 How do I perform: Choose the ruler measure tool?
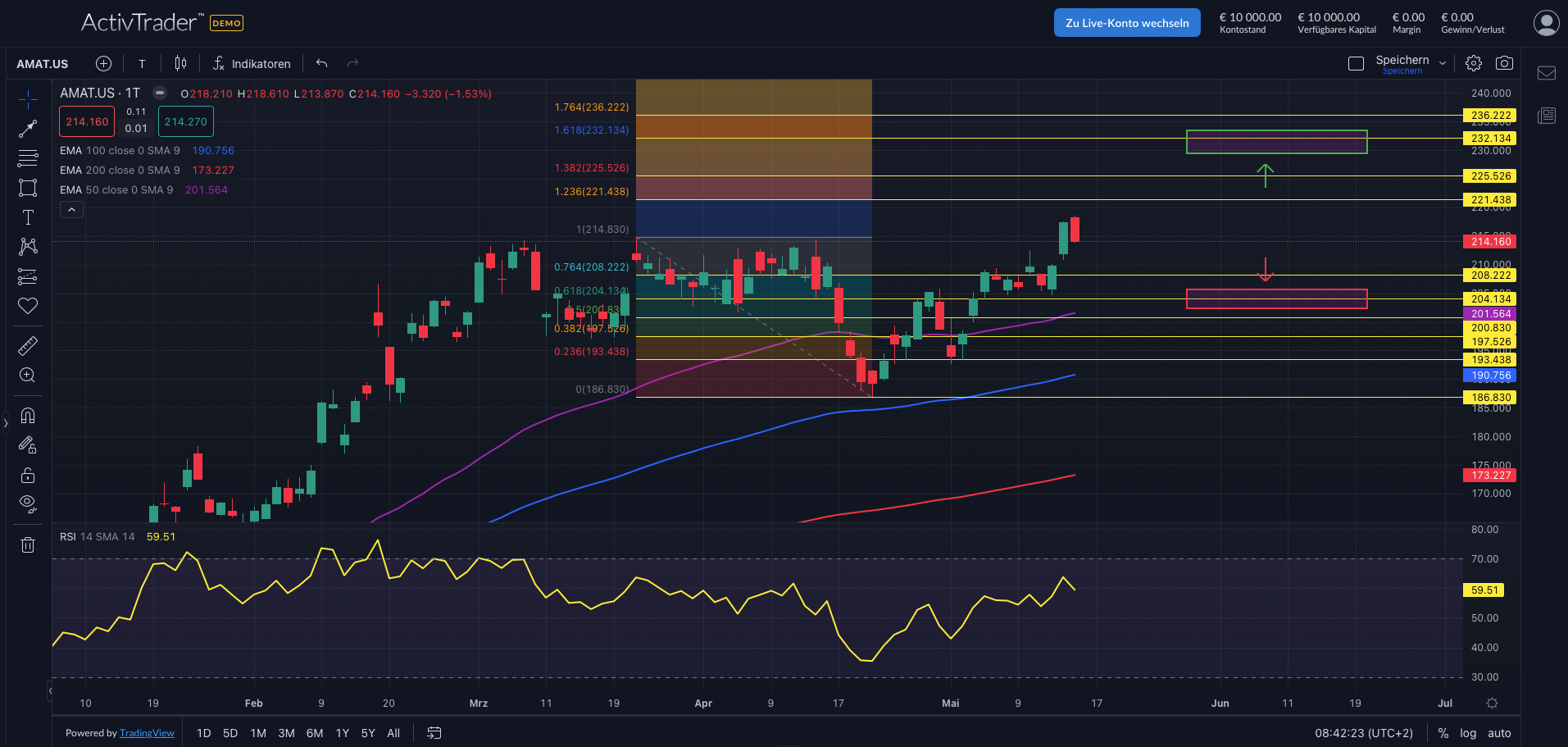(x=28, y=345)
